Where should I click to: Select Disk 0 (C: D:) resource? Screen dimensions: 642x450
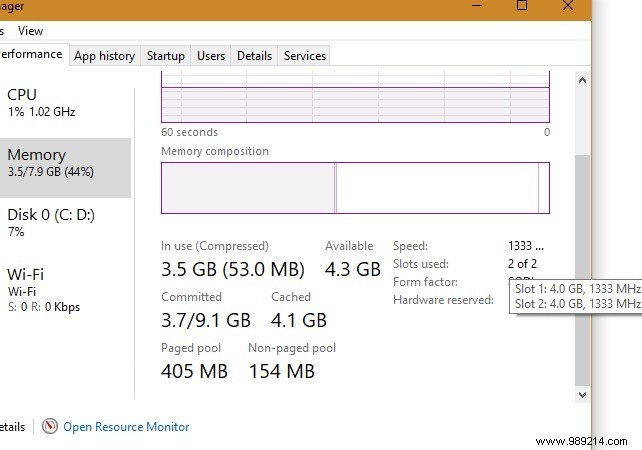coord(66,222)
